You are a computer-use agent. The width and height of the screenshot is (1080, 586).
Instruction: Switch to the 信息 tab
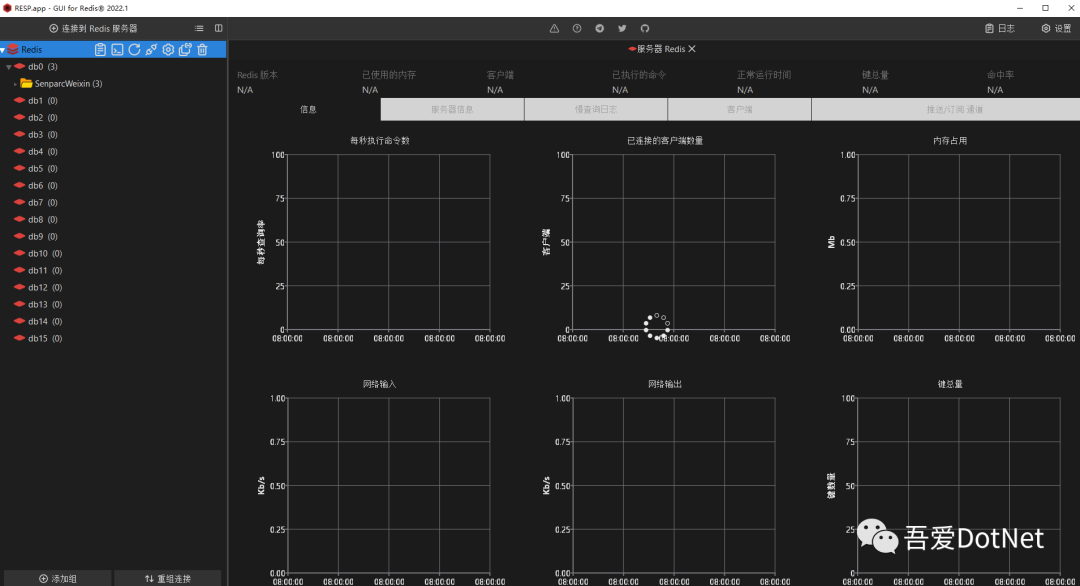point(308,109)
